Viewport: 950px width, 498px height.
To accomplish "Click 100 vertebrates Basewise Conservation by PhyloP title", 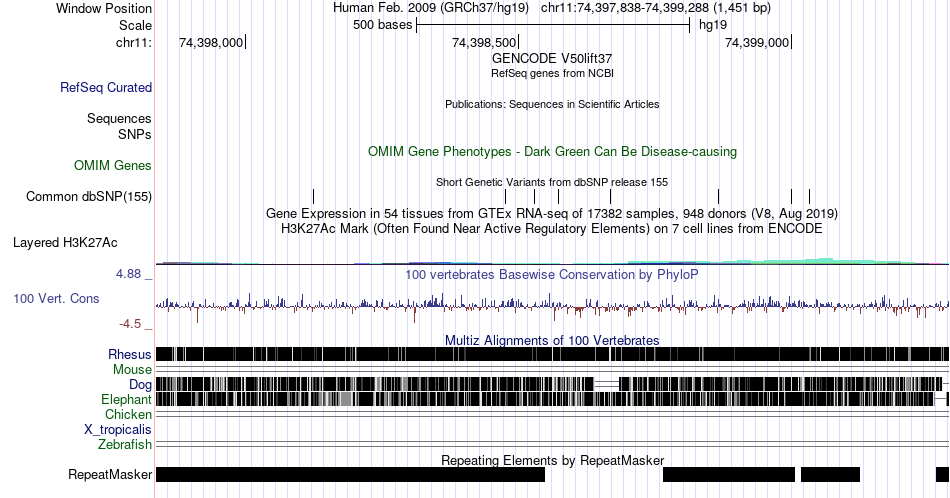I will 552,274.
